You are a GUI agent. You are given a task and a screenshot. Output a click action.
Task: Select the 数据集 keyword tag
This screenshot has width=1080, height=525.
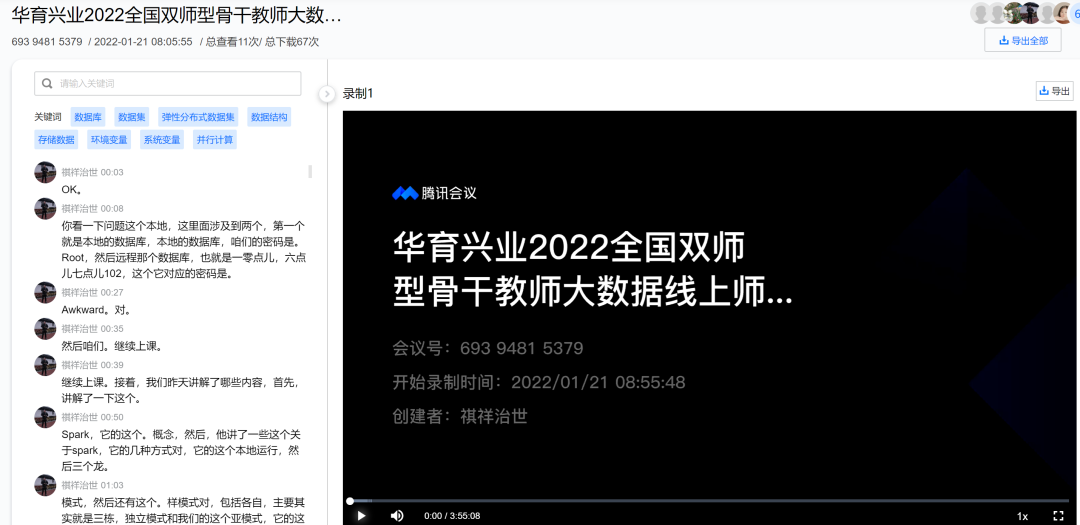132,117
